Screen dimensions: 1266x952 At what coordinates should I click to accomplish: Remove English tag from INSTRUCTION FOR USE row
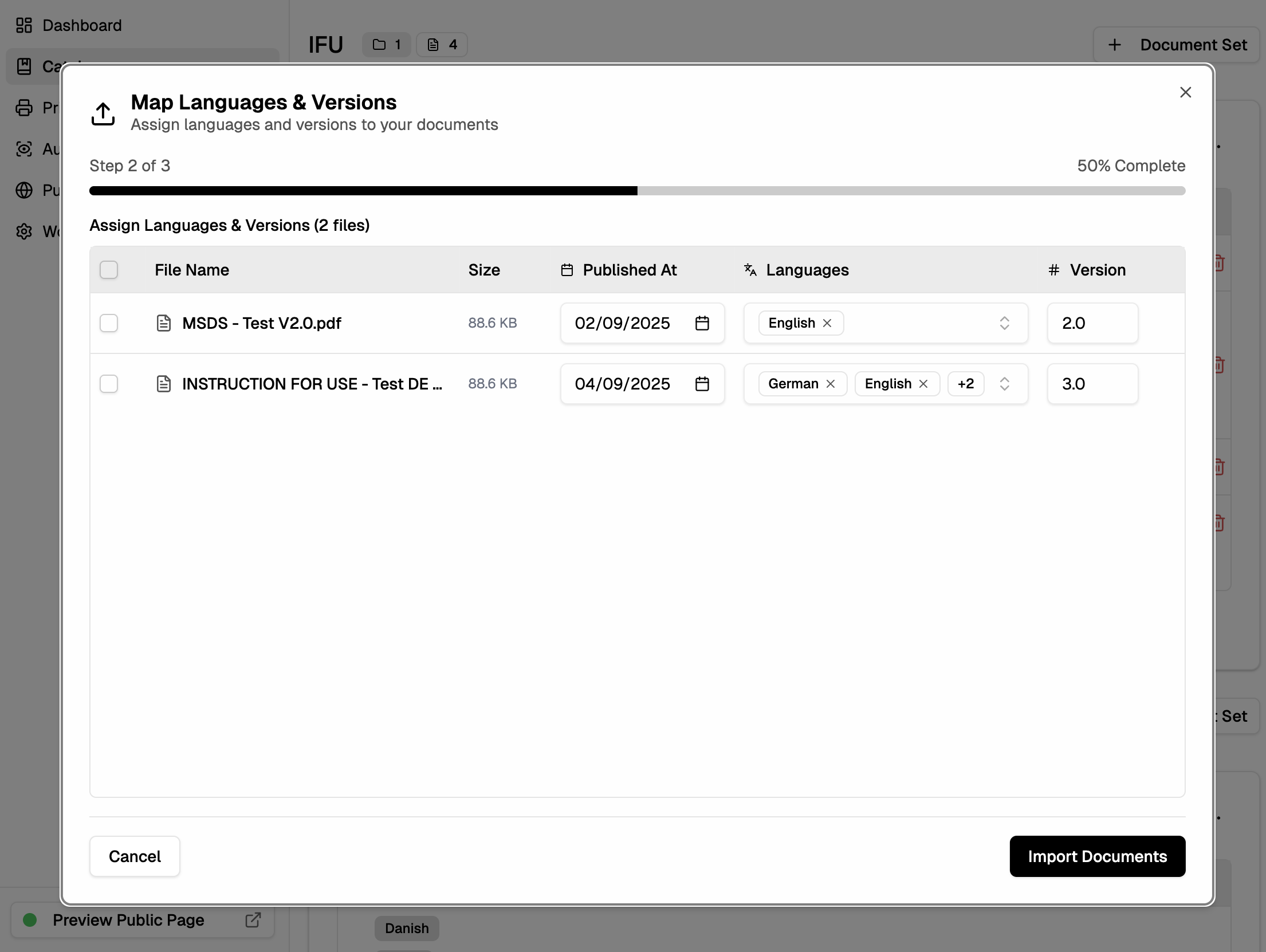point(923,384)
